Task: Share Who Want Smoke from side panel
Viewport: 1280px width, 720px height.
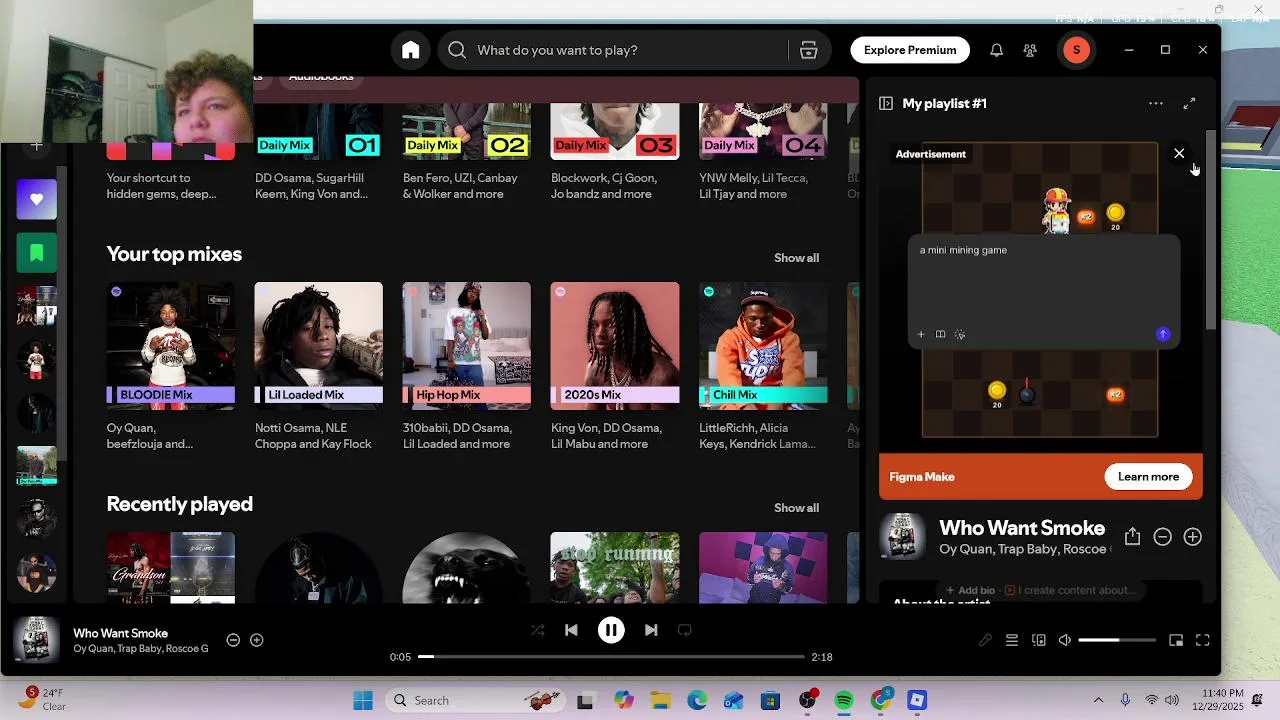Action: tap(1132, 537)
